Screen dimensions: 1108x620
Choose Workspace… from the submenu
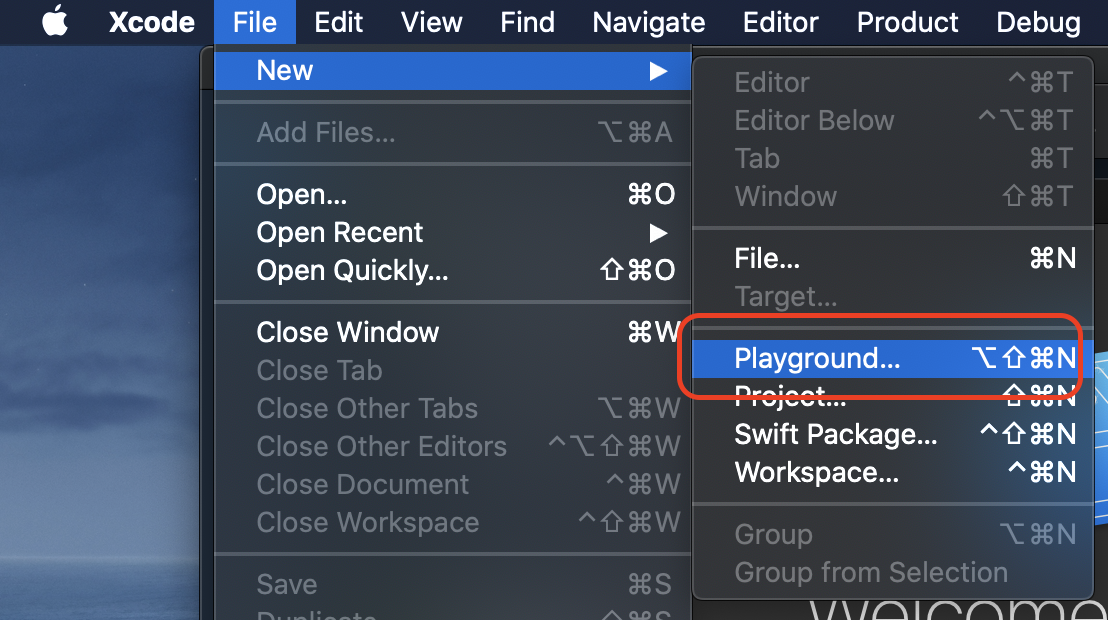[892, 472]
